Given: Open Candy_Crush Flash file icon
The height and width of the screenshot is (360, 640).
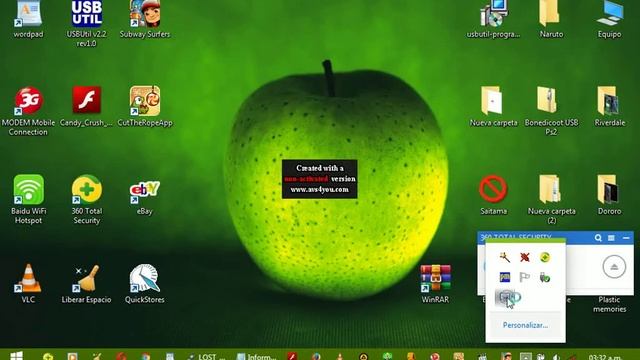Looking at the screenshot, I should click(86, 106).
